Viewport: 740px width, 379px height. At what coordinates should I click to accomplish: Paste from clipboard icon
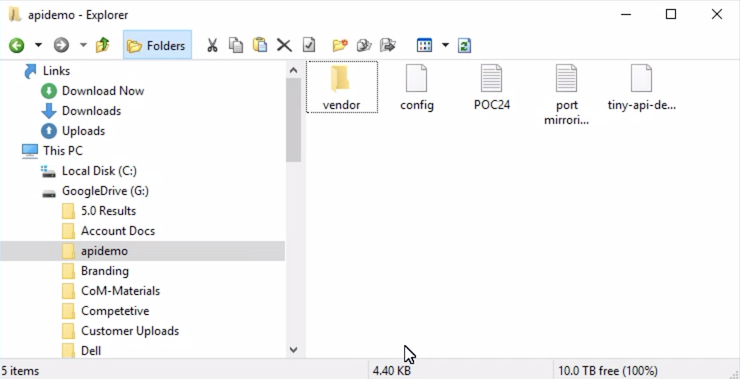[x=260, y=45]
